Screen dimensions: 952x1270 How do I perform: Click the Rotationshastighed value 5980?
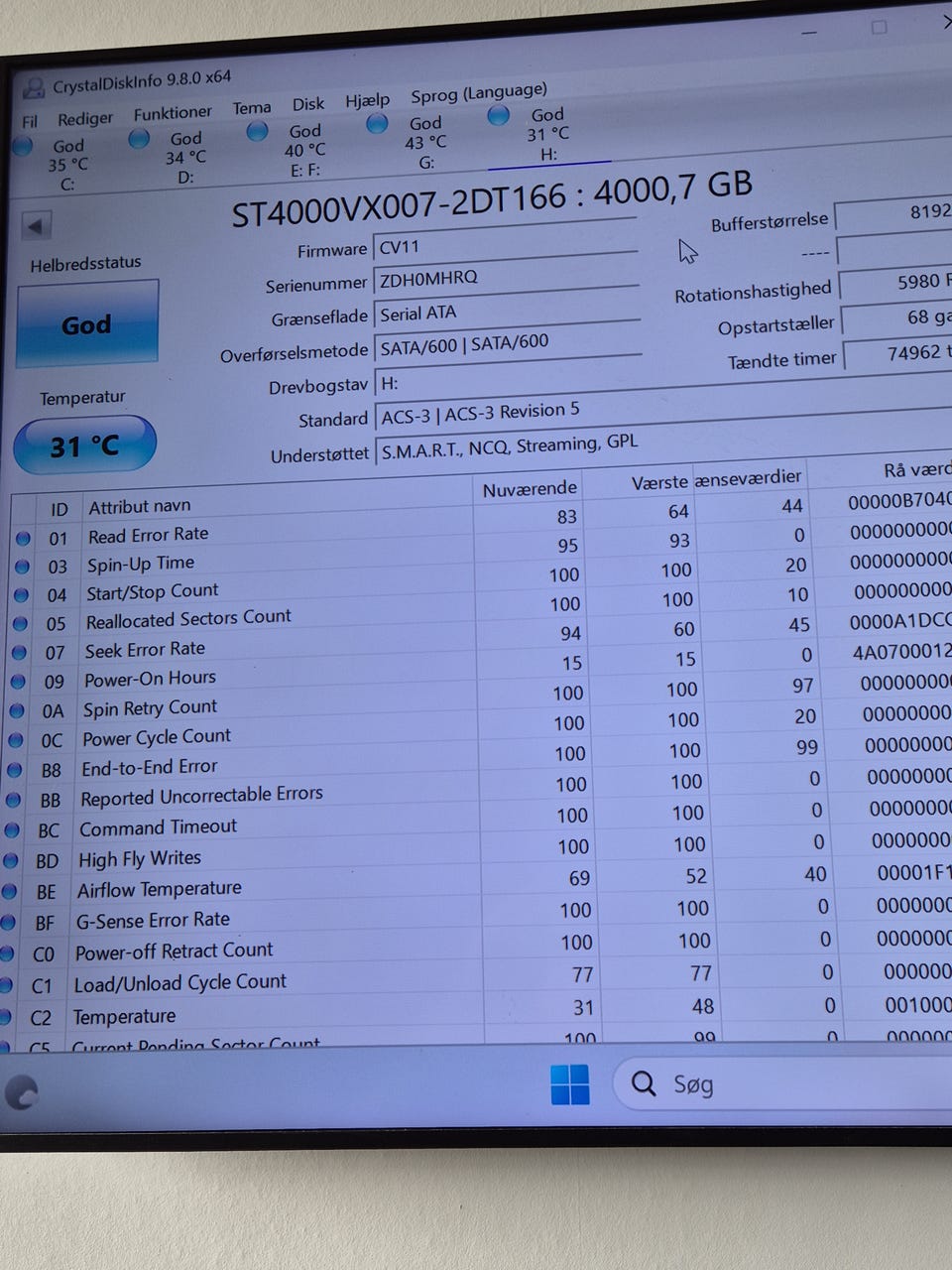[x=896, y=282]
